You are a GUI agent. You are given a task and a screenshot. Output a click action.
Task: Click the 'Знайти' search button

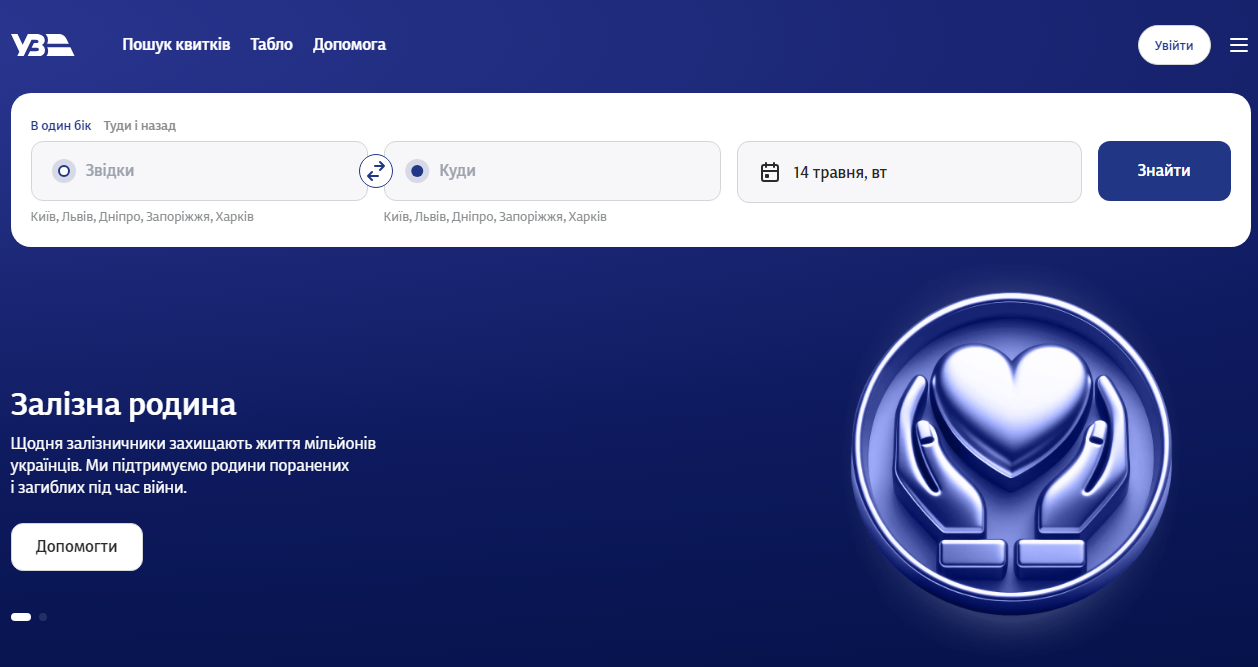click(x=1163, y=171)
